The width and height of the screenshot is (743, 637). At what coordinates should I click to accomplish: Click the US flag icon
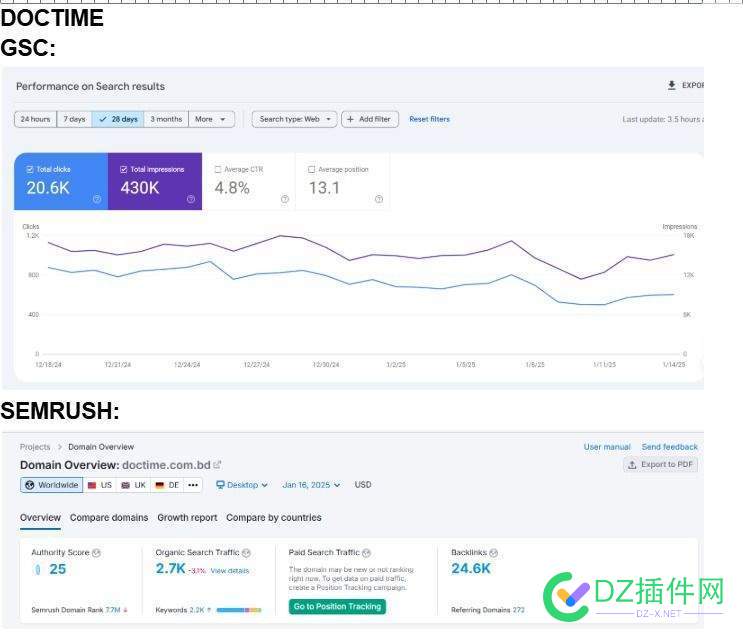[x=92, y=485]
